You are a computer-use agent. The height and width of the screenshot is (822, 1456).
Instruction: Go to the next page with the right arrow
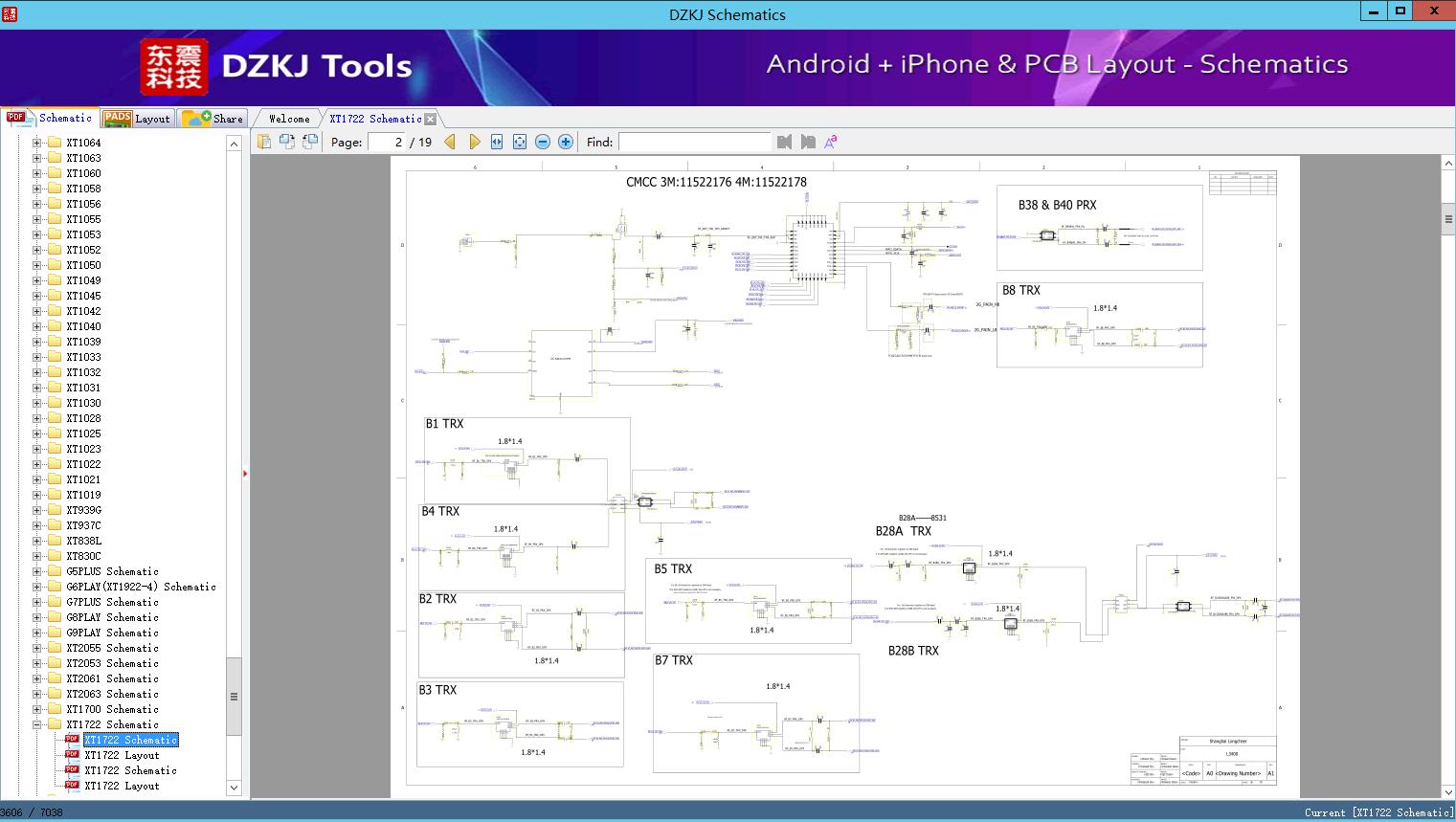[x=474, y=142]
